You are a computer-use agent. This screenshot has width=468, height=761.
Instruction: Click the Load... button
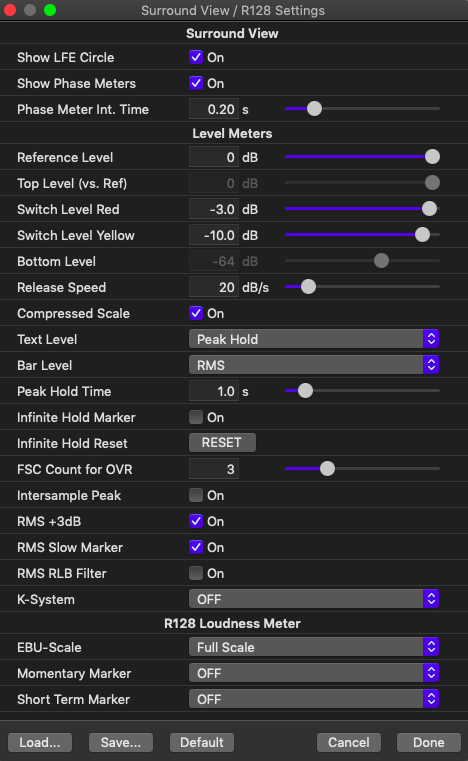pyautogui.click(x=40, y=742)
